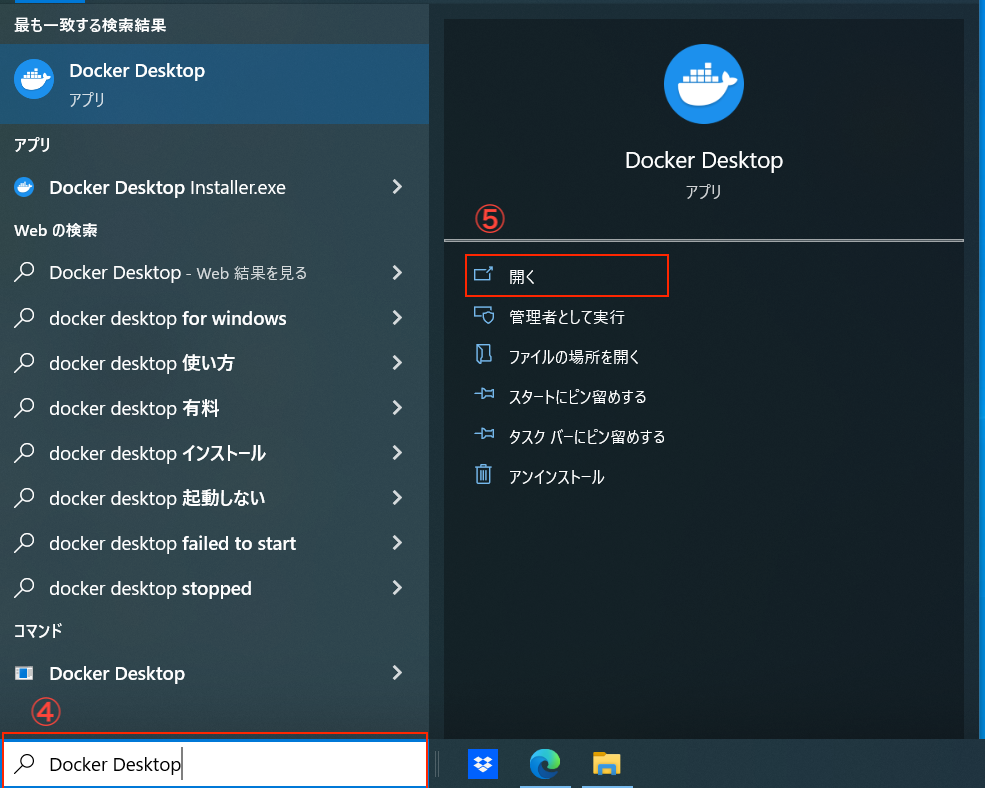This screenshot has width=985, height=788.
Task: Click the command icon beside Docker Desktop
Action: pos(24,673)
